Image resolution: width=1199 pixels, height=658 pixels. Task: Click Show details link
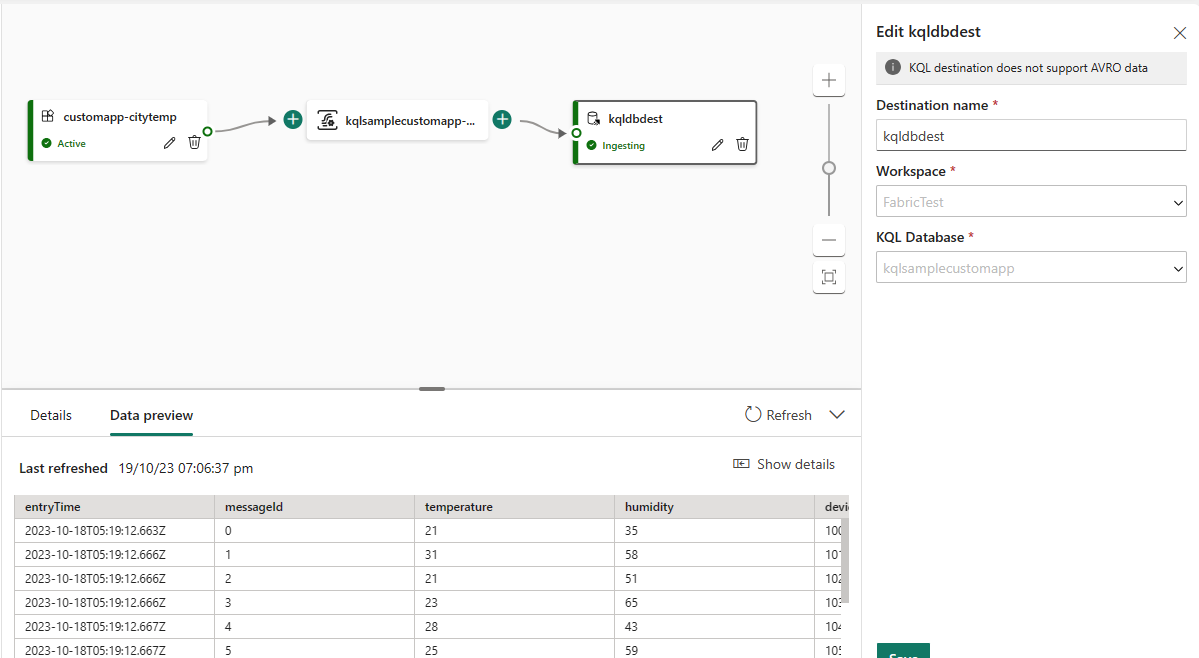pyautogui.click(x=784, y=464)
